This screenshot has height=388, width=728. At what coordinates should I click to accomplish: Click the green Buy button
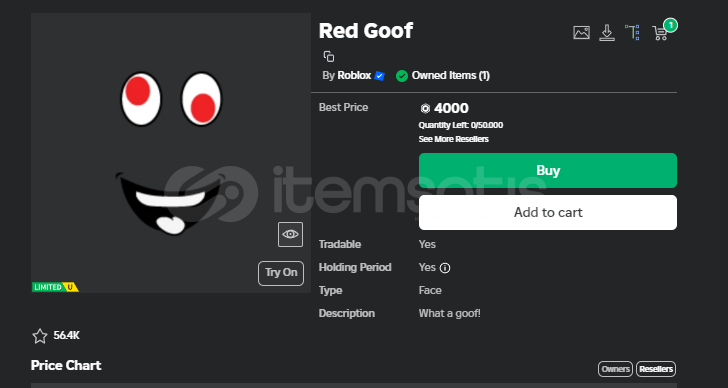[548, 170]
